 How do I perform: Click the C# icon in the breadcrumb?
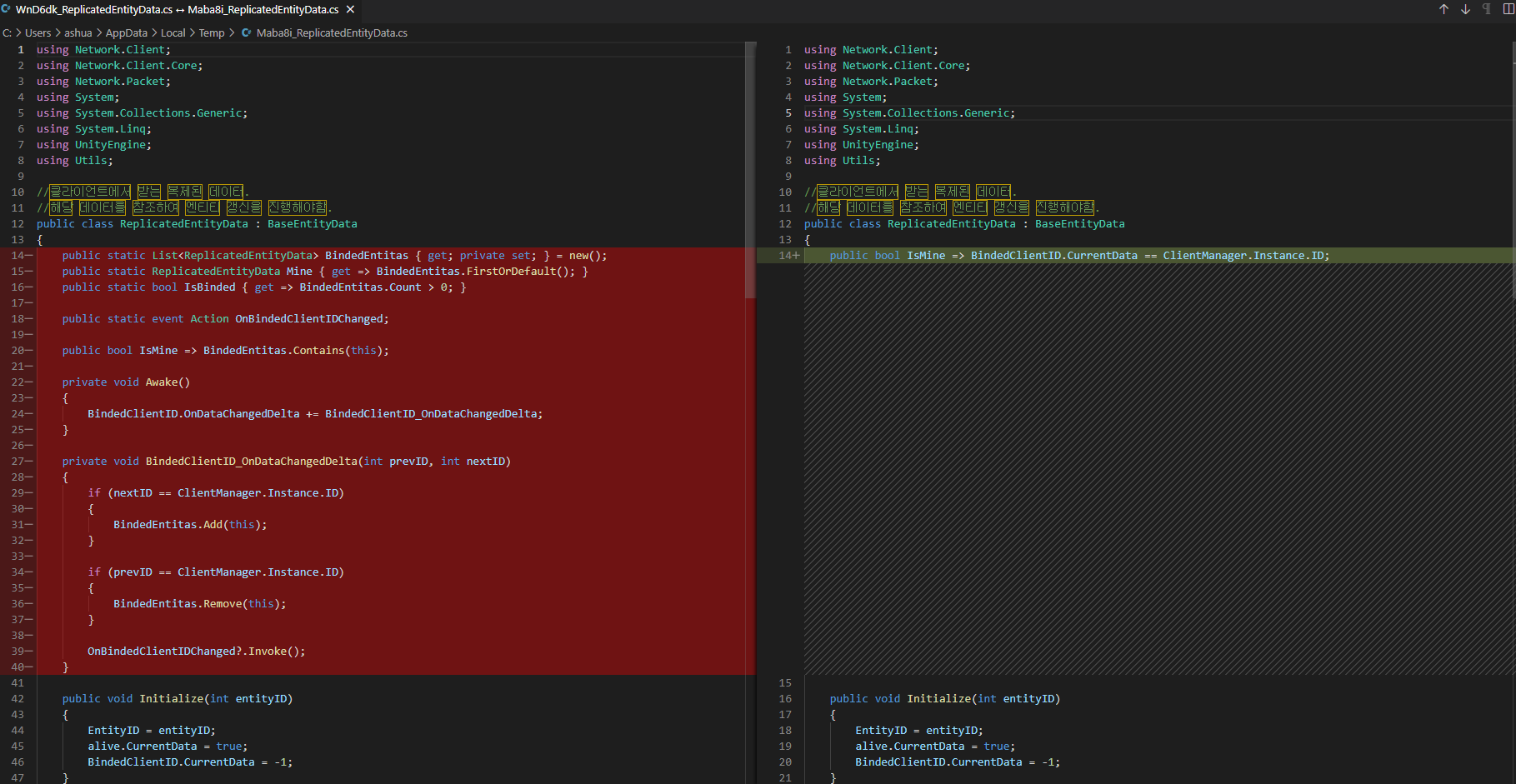[247, 33]
